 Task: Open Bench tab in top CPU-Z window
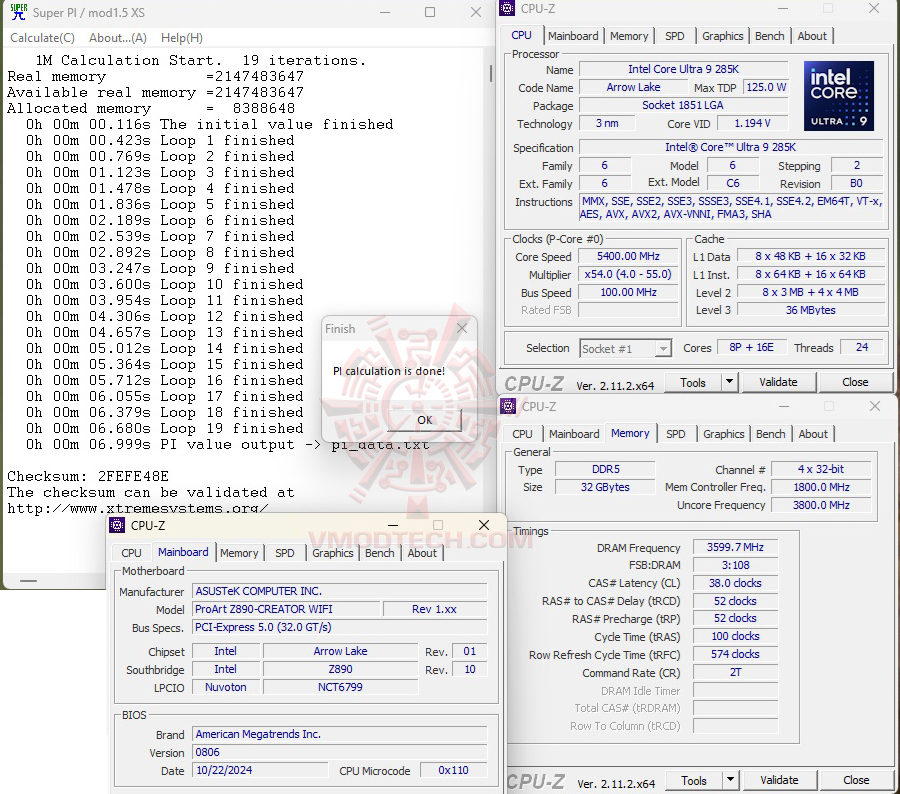point(769,36)
